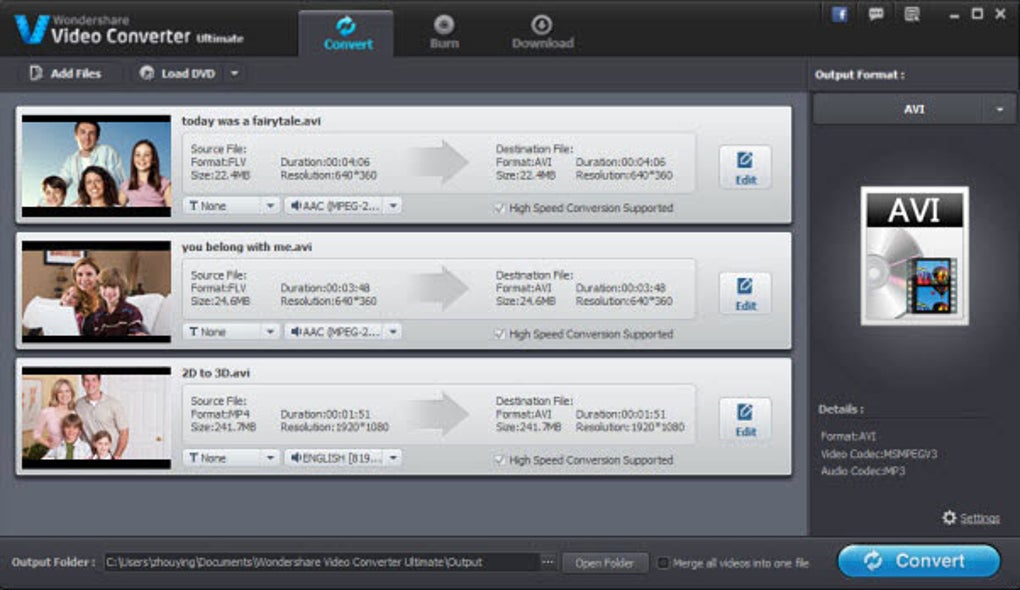Toggle High Speed Conversion for today was a fairytale.avi
This screenshot has width=1020, height=590.
tap(499, 208)
